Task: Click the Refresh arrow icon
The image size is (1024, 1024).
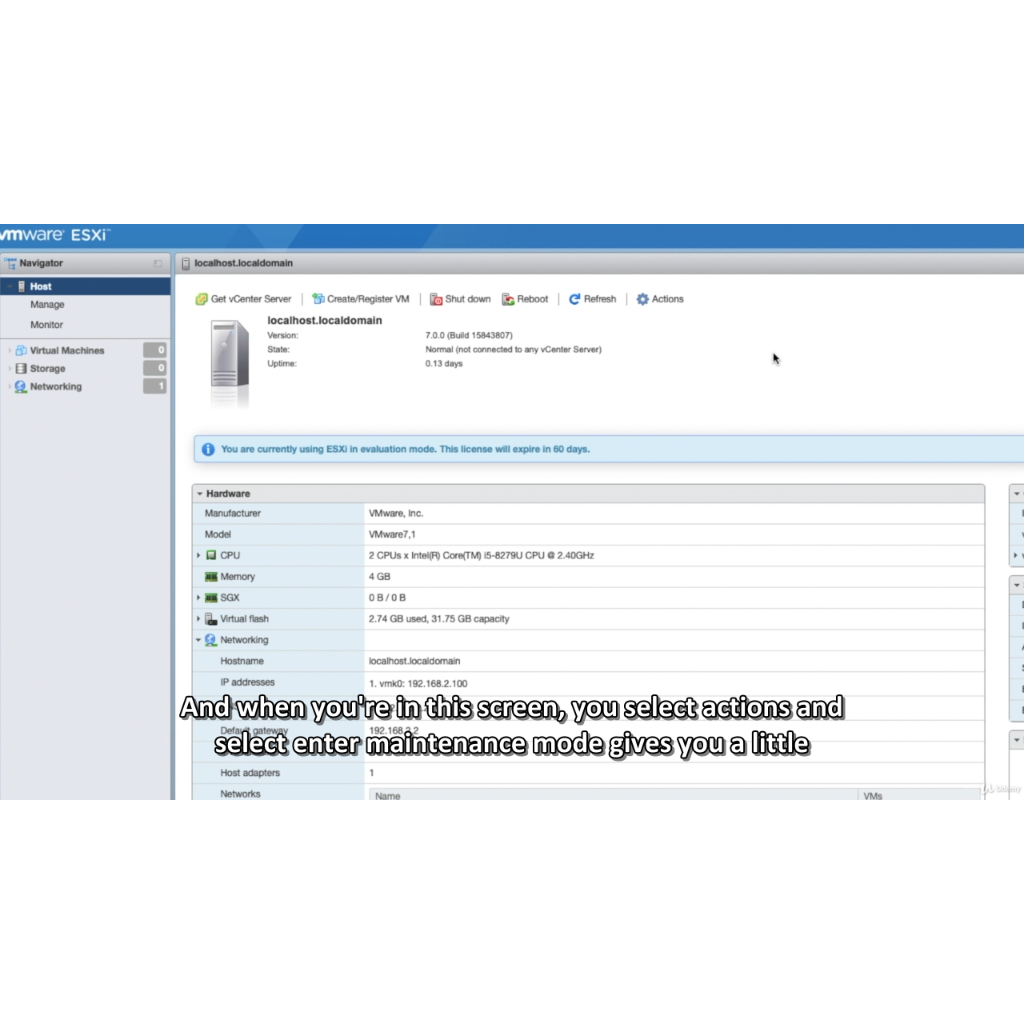Action: pyautogui.click(x=575, y=299)
